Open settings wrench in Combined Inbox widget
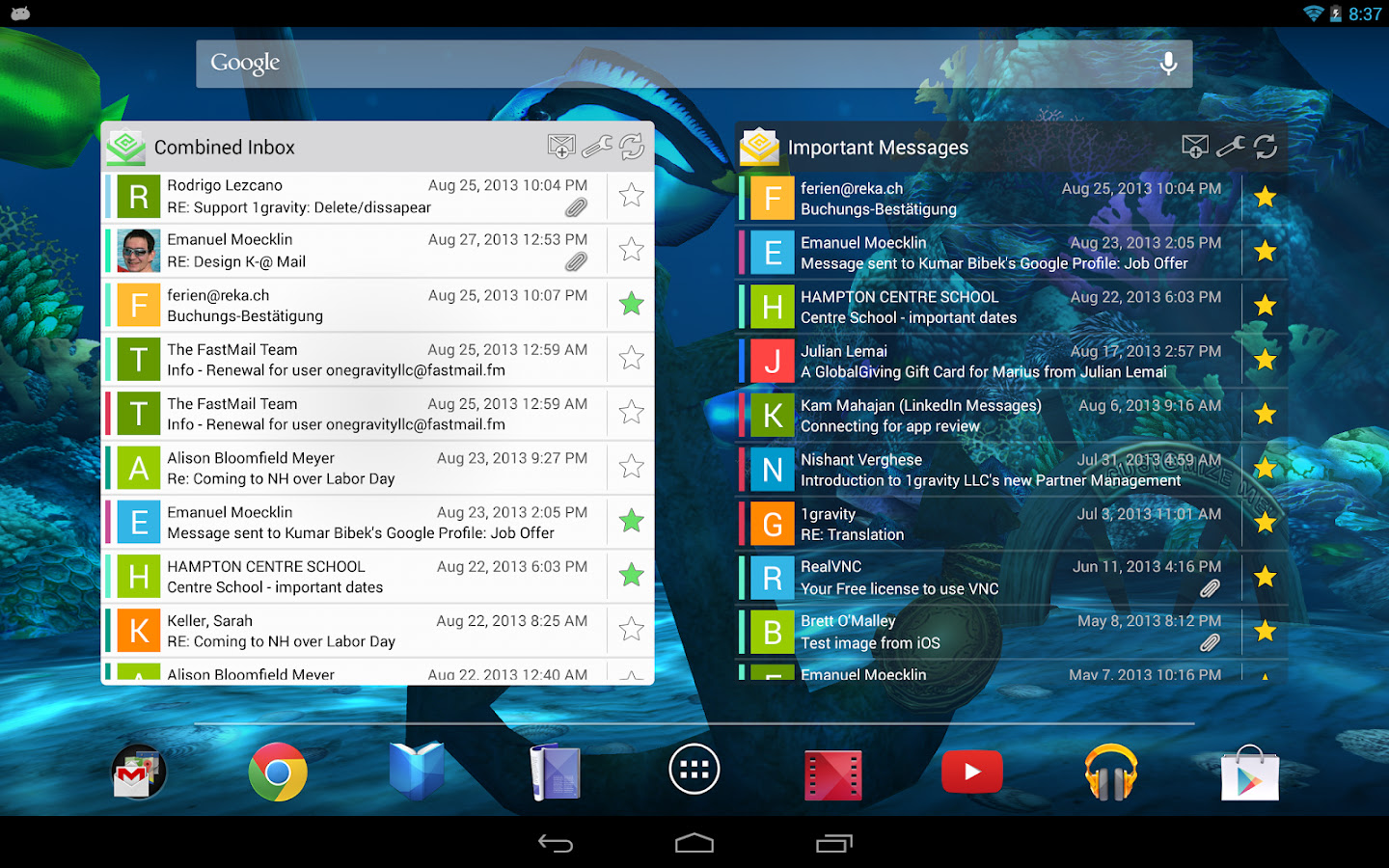This screenshot has width=1389, height=868. click(x=598, y=147)
